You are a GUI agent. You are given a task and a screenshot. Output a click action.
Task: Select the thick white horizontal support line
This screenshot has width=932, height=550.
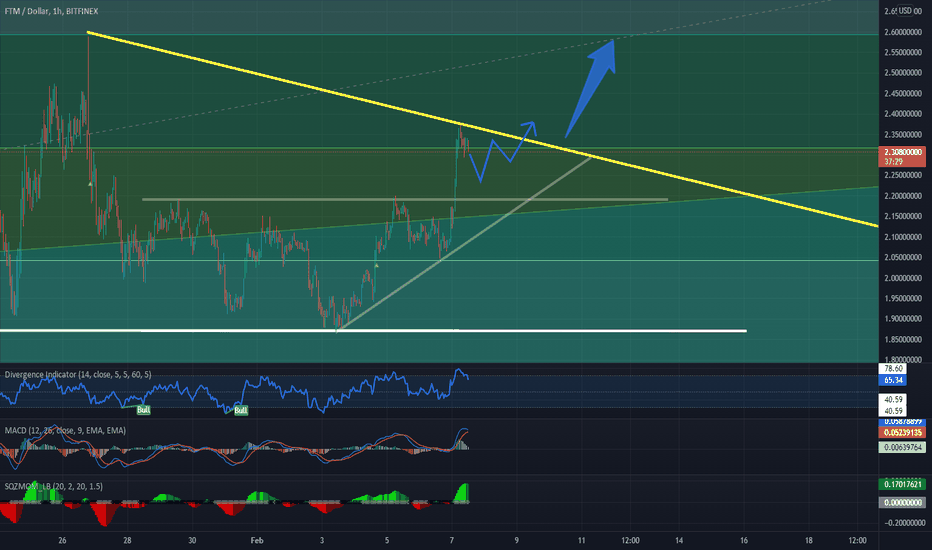[373, 330]
